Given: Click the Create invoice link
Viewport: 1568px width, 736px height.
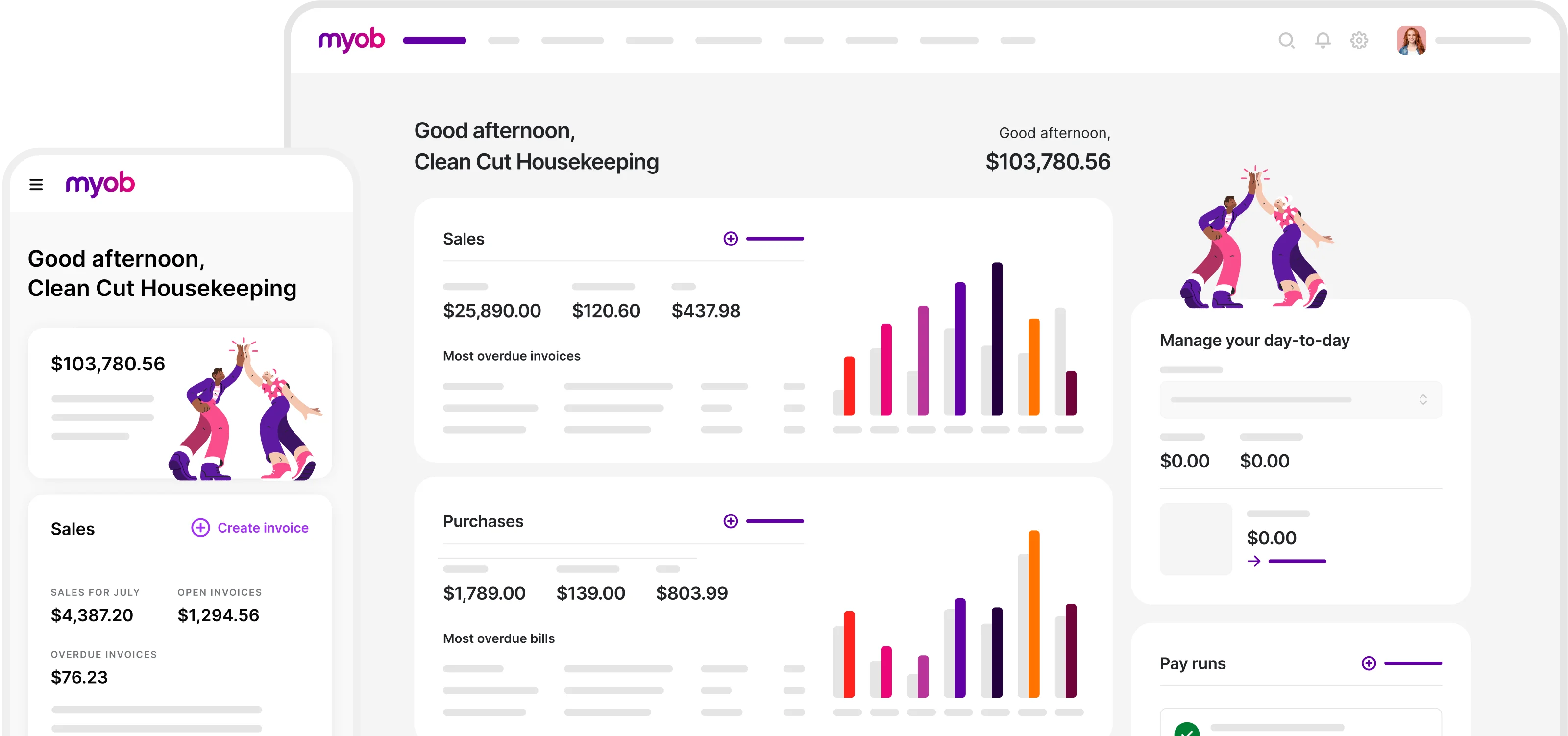Looking at the screenshot, I should point(263,528).
